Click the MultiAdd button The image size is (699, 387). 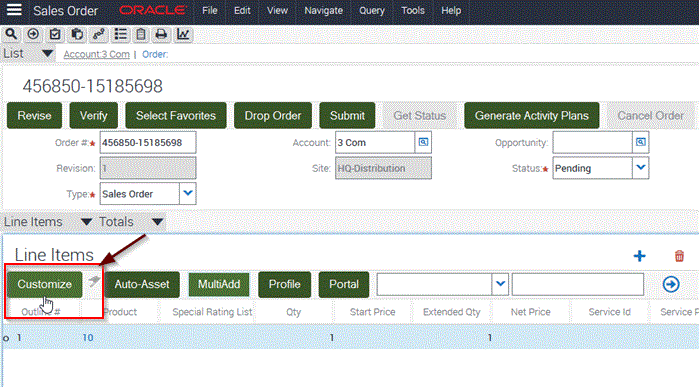pos(219,284)
